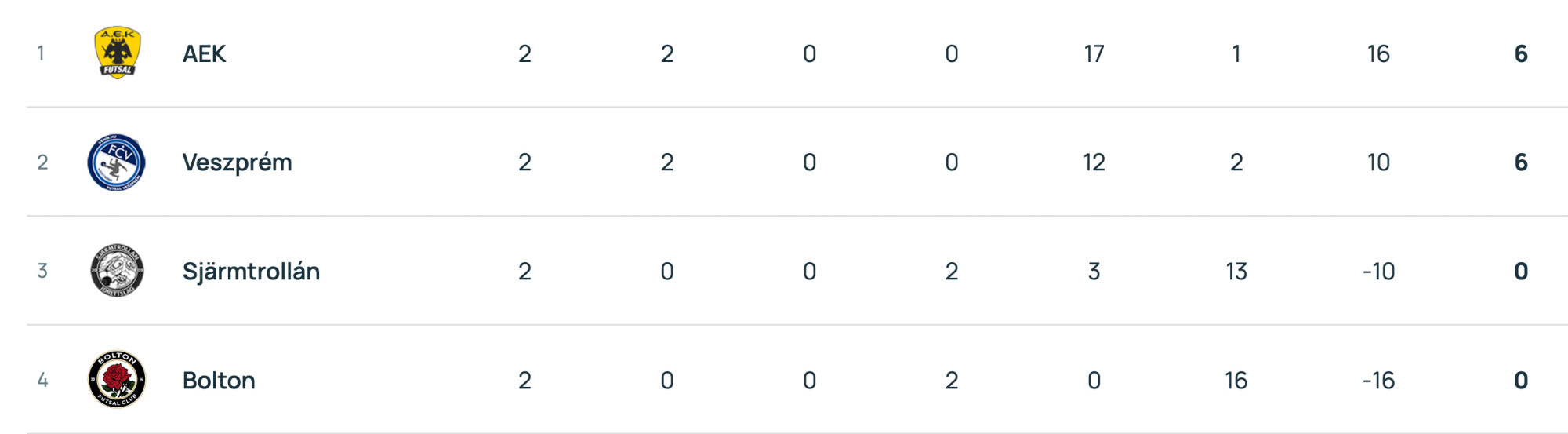Screen dimensions: 1568x434
Task: Open the Veszprém team name link
Action: pos(237,162)
